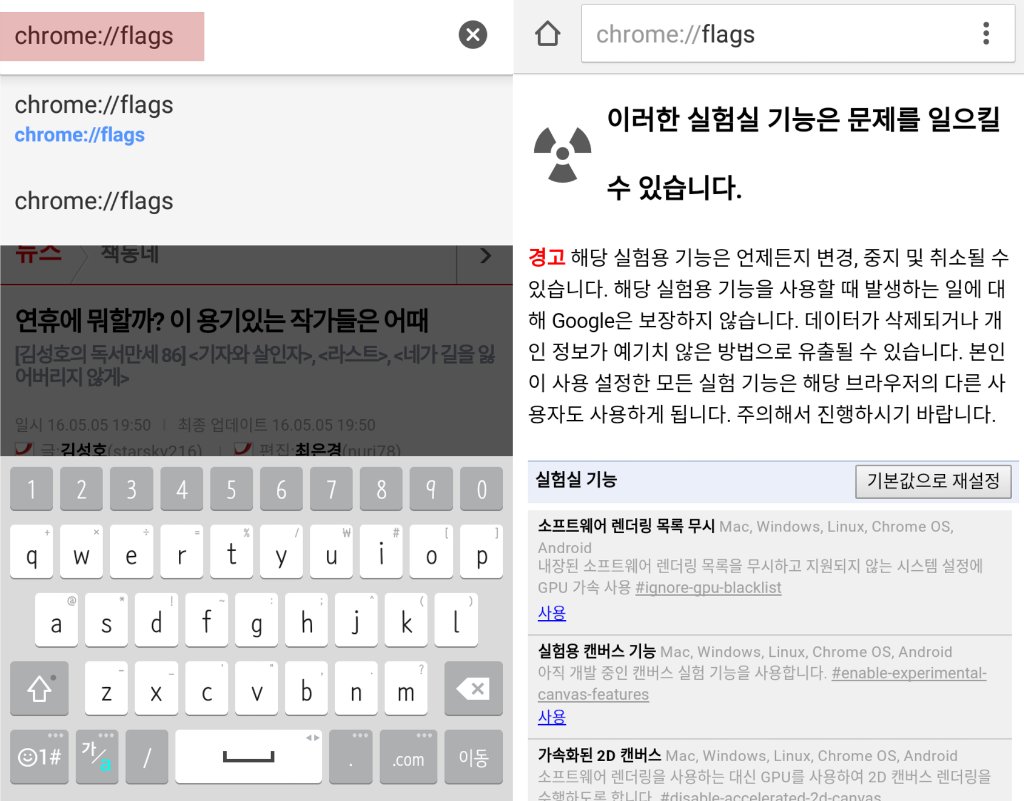The width and height of the screenshot is (1024, 801).
Task: Switch keyboard language with 가/a key
Action: 97,757
